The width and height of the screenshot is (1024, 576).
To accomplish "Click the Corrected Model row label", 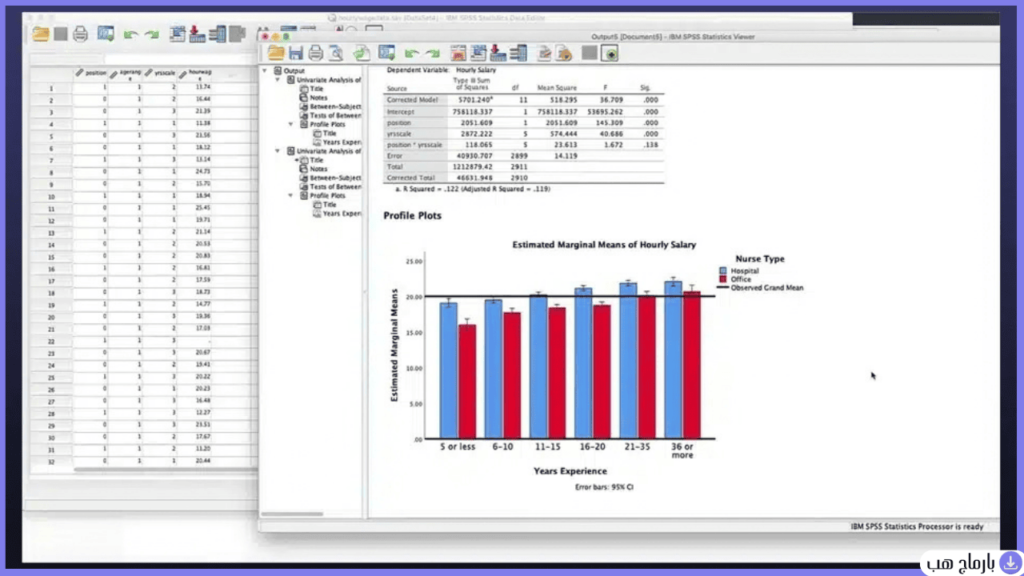I will point(411,100).
